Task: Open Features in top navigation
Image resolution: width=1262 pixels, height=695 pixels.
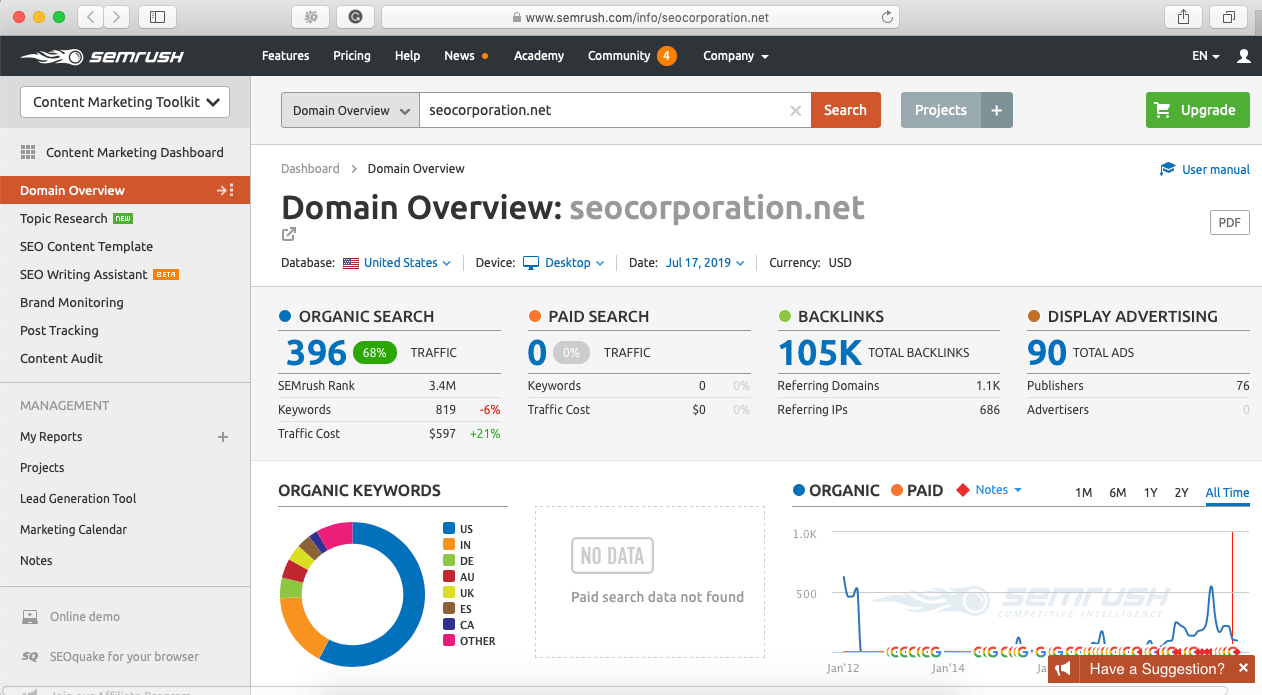Action: tap(285, 56)
